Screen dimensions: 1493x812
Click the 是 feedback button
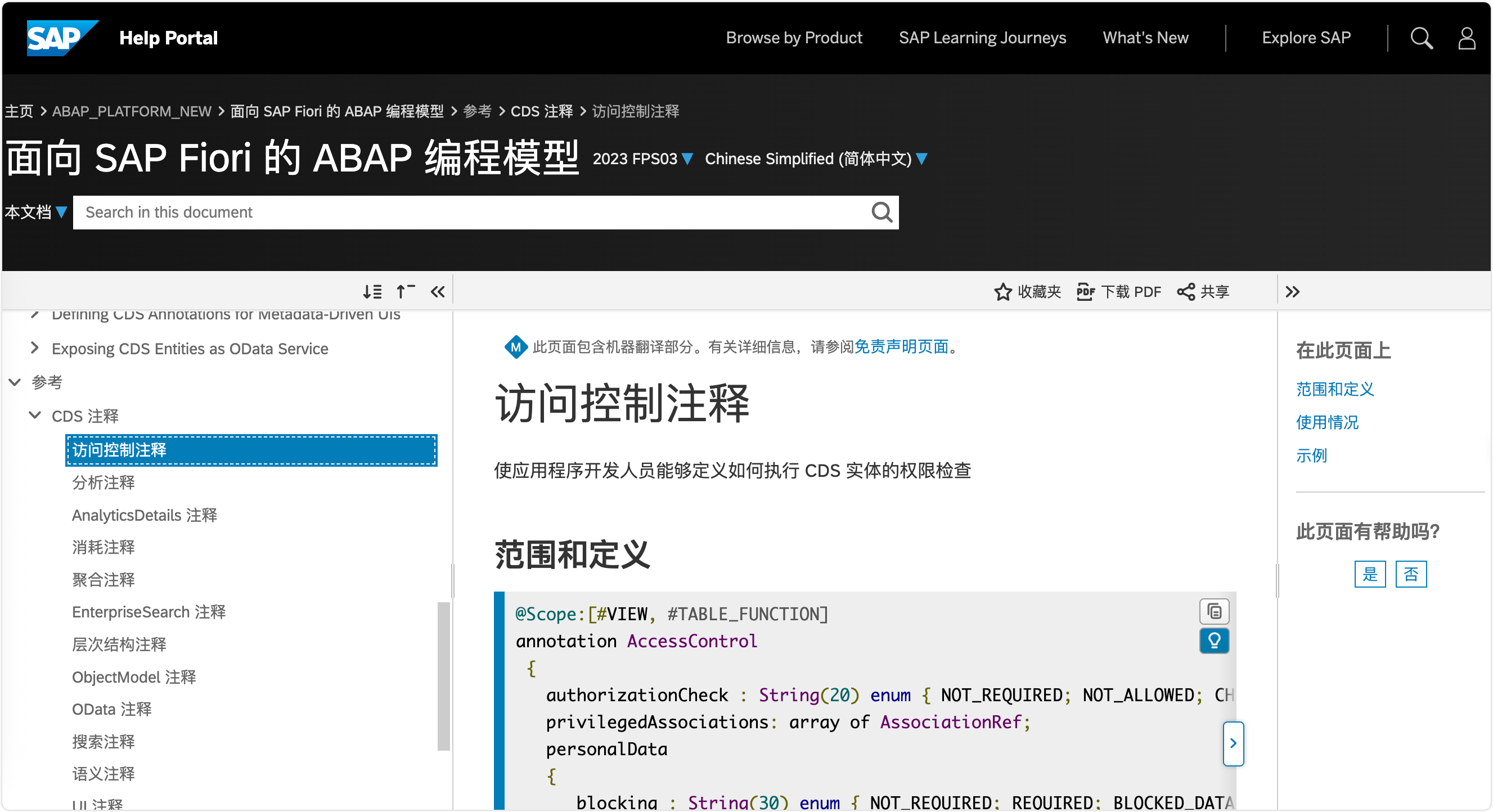(1370, 574)
